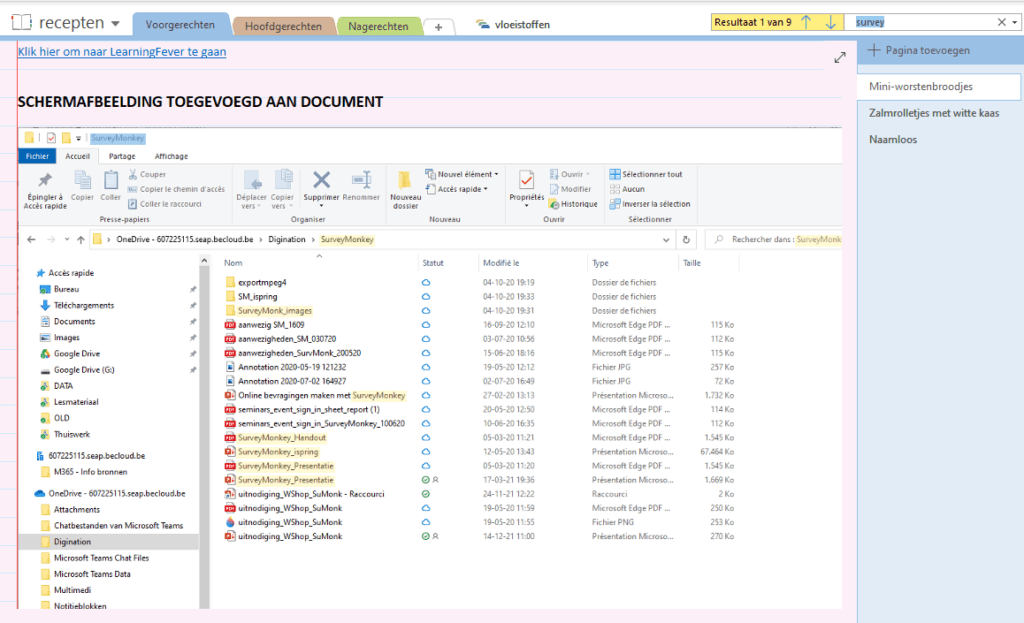The width and height of the screenshot is (1024, 623).
Task: Click Épingler à Accès rapide pin icon
Action: click(45, 180)
